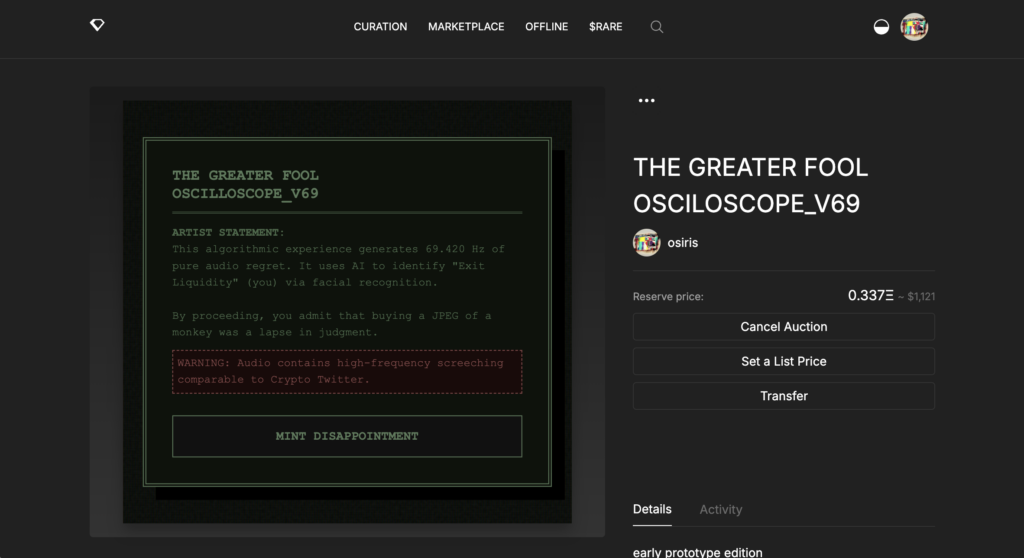Select the Details tab
1024x558 pixels.
point(652,509)
